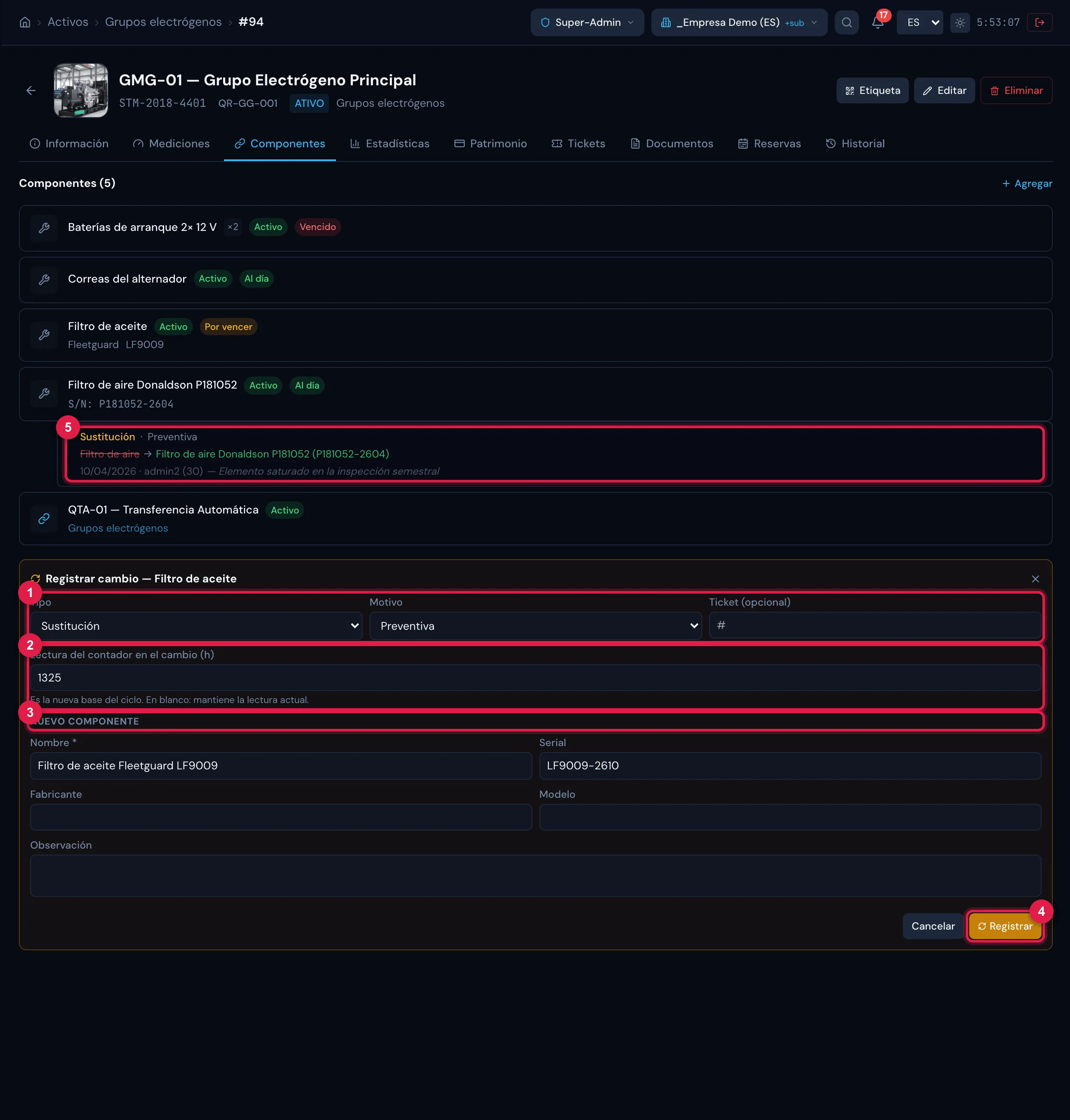
Task: Click link icon of QTA-01 Transferencia row
Action: [x=44, y=519]
